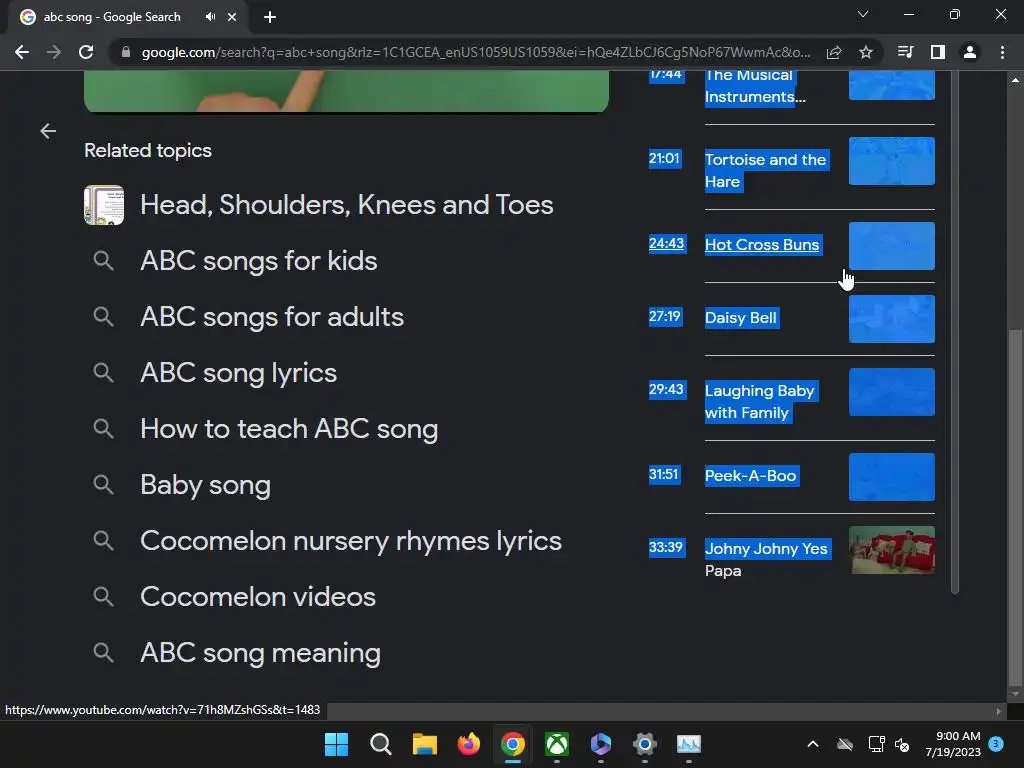The image size is (1024, 768).
Task: Search ABC songs for kids
Action: point(259,261)
